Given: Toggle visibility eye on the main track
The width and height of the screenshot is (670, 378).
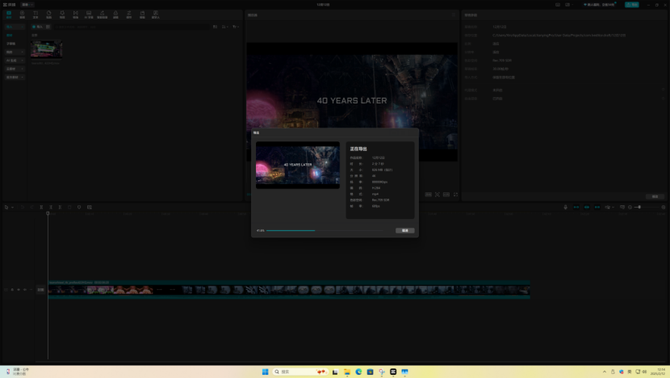Looking at the screenshot, I should [x=18, y=290].
